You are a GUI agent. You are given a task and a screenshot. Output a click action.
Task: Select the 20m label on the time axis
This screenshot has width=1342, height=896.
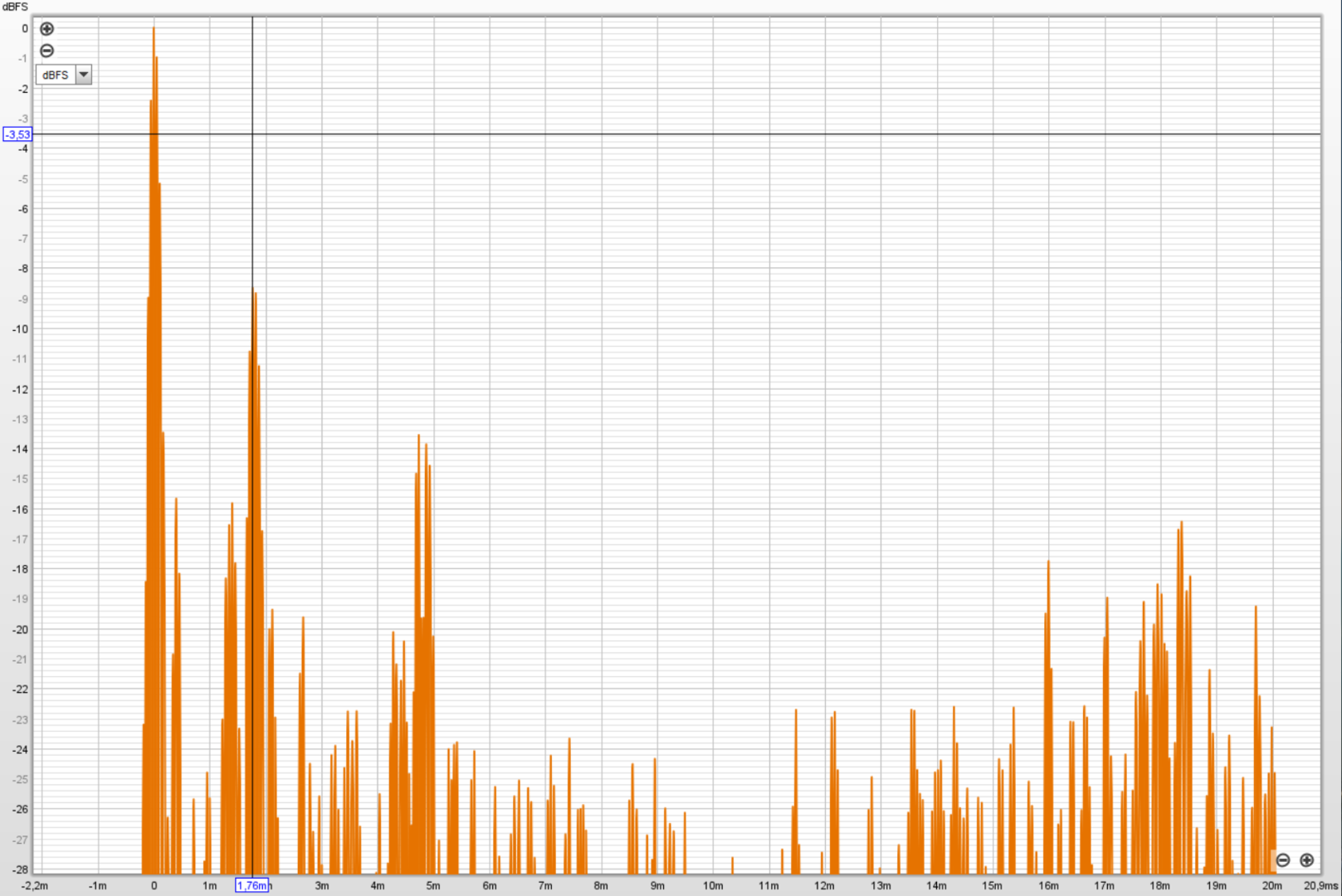(x=1271, y=886)
